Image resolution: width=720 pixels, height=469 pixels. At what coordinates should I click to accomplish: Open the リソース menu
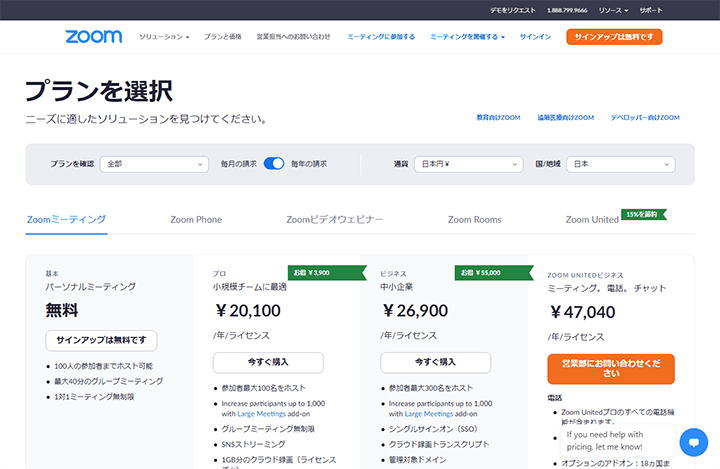coord(613,10)
